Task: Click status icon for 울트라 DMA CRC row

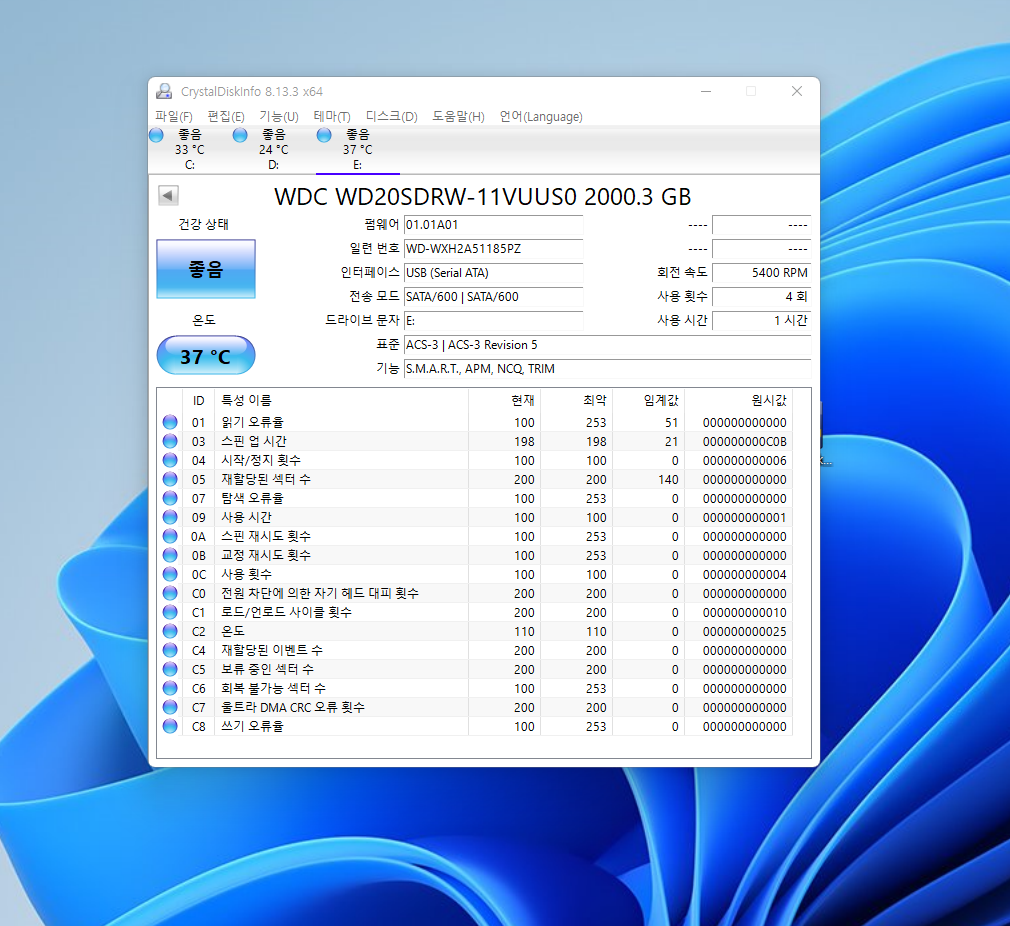Action: 170,707
